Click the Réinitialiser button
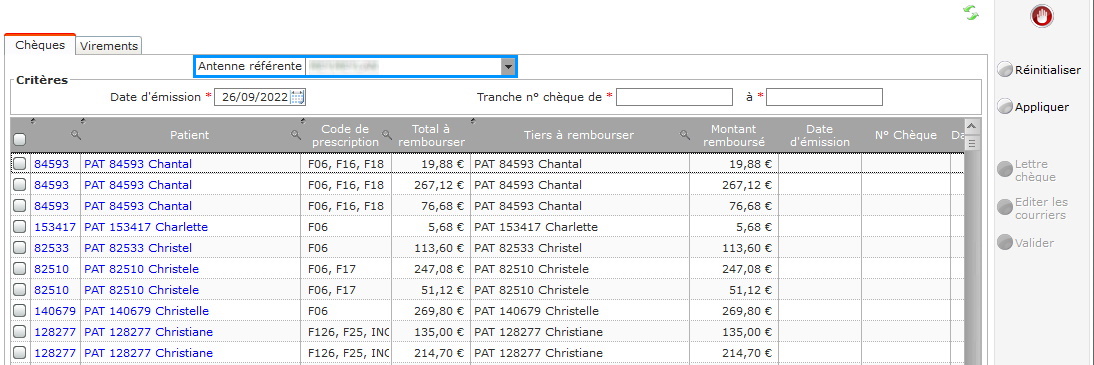1094x365 pixels. (x=1040, y=70)
